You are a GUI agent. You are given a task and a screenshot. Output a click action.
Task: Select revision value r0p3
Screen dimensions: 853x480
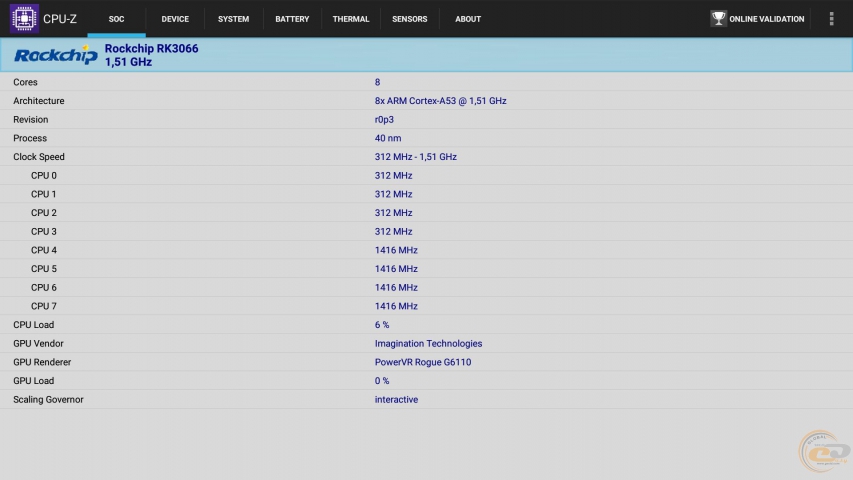pos(384,119)
